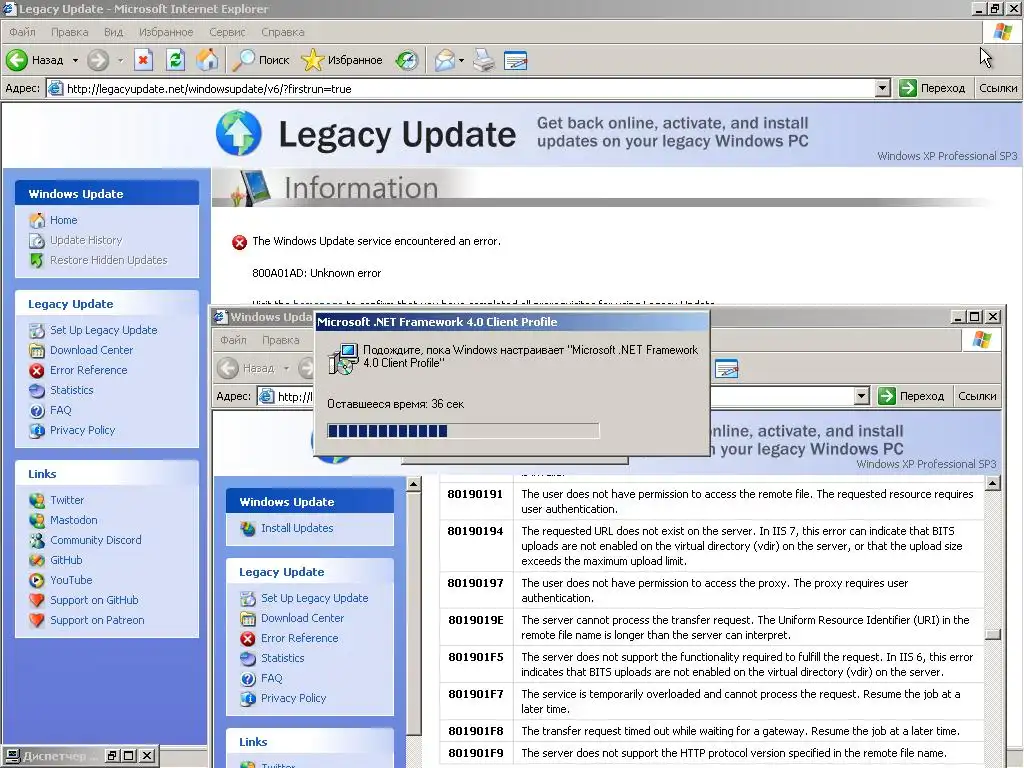This screenshot has height=768, width=1024.
Task: Open Mail icon dropdown arrow
Action: point(461,60)
